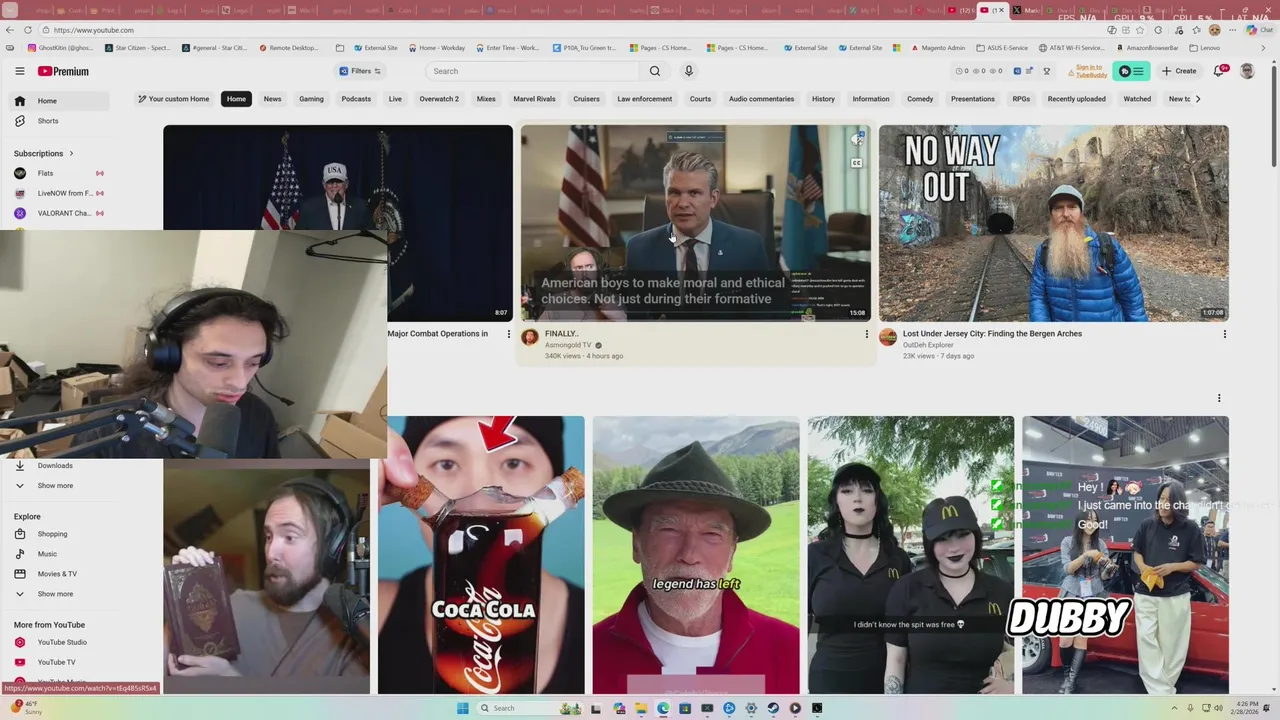Click the trophy icon in toolbar
1280x720 pixels.
point(1047,71)
